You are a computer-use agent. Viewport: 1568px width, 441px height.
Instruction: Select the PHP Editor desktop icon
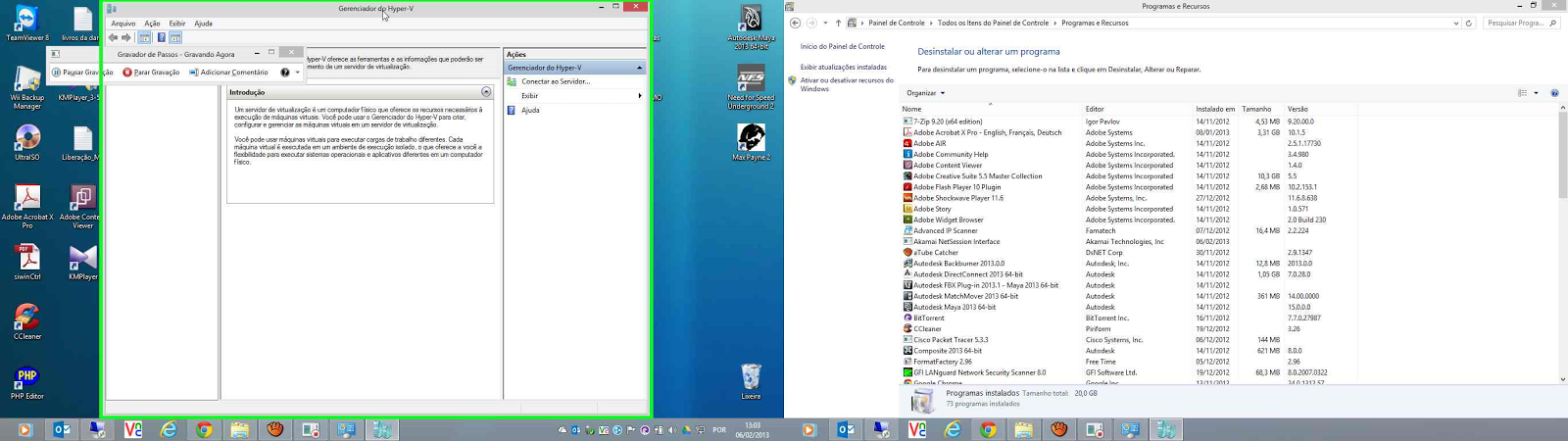click(x=27, y=382)
